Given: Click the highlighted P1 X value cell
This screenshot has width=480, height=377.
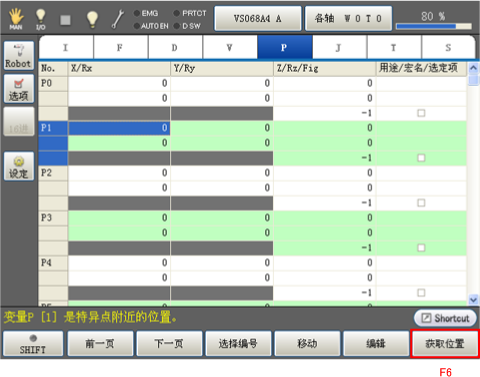Looking at the screenshot, I should point(119,128).
